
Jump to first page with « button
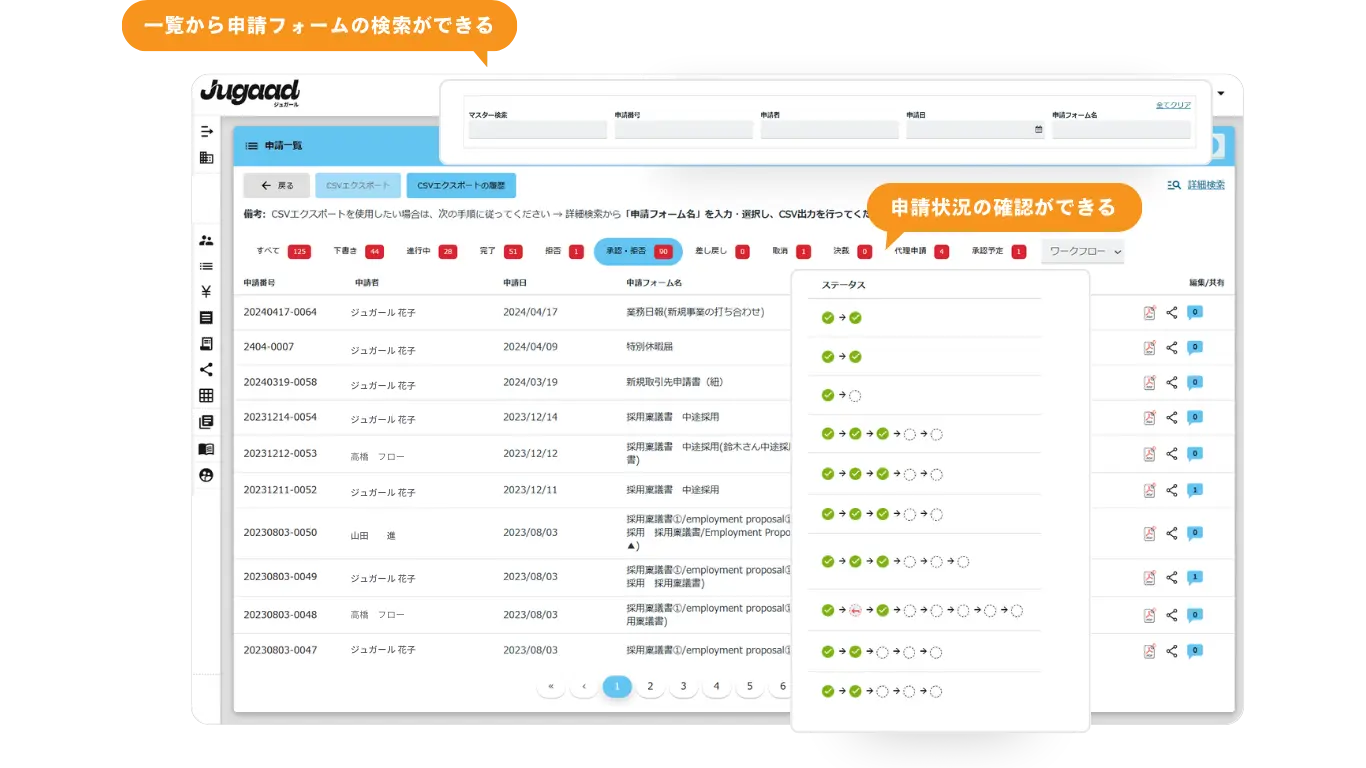point(551,686)
